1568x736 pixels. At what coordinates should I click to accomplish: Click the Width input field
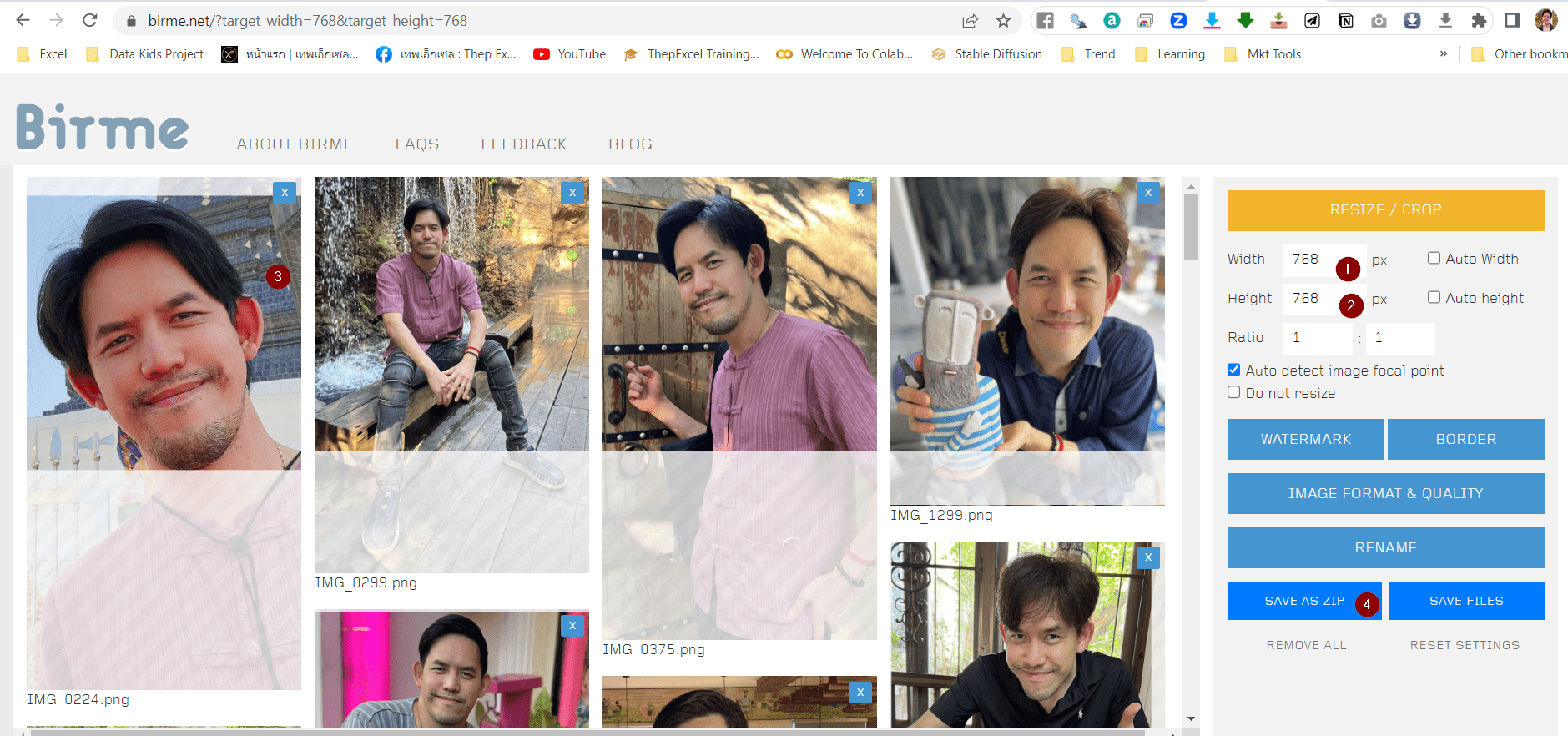pyautogui.click(x=1325, y=260)
